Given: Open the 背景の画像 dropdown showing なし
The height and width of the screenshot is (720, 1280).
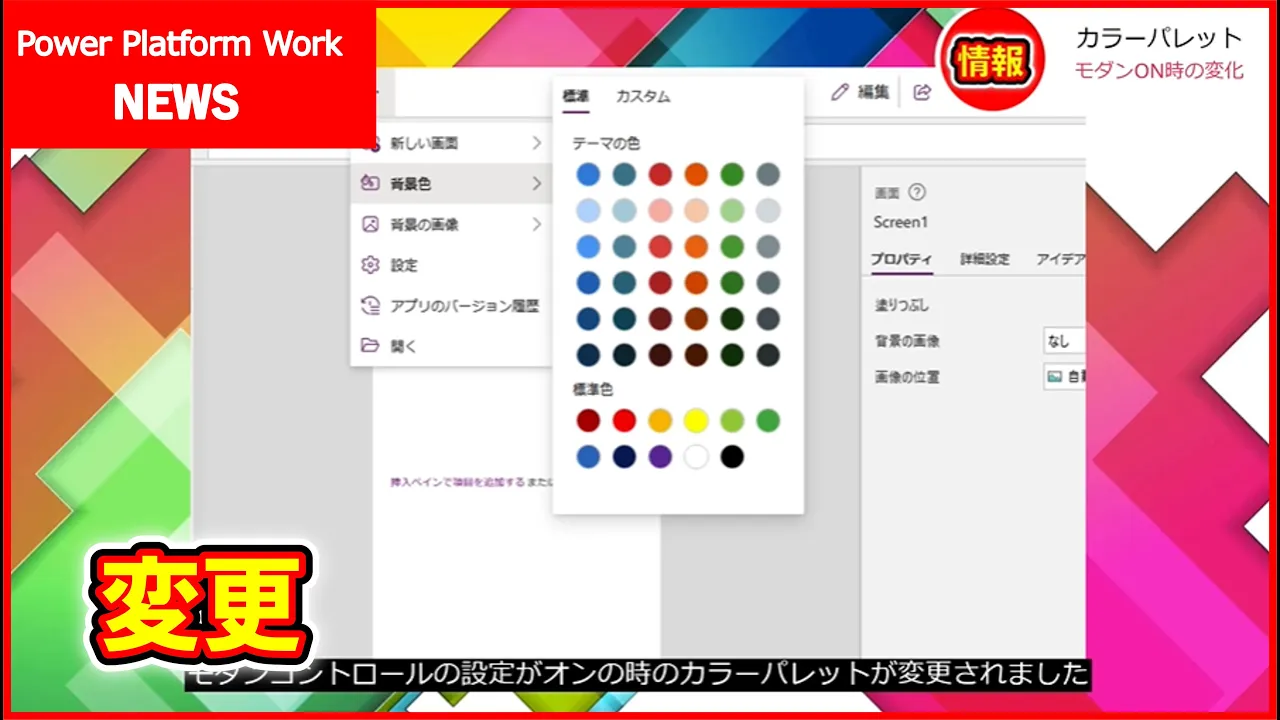Looking at the screenshot, I should click(1064, 341).
